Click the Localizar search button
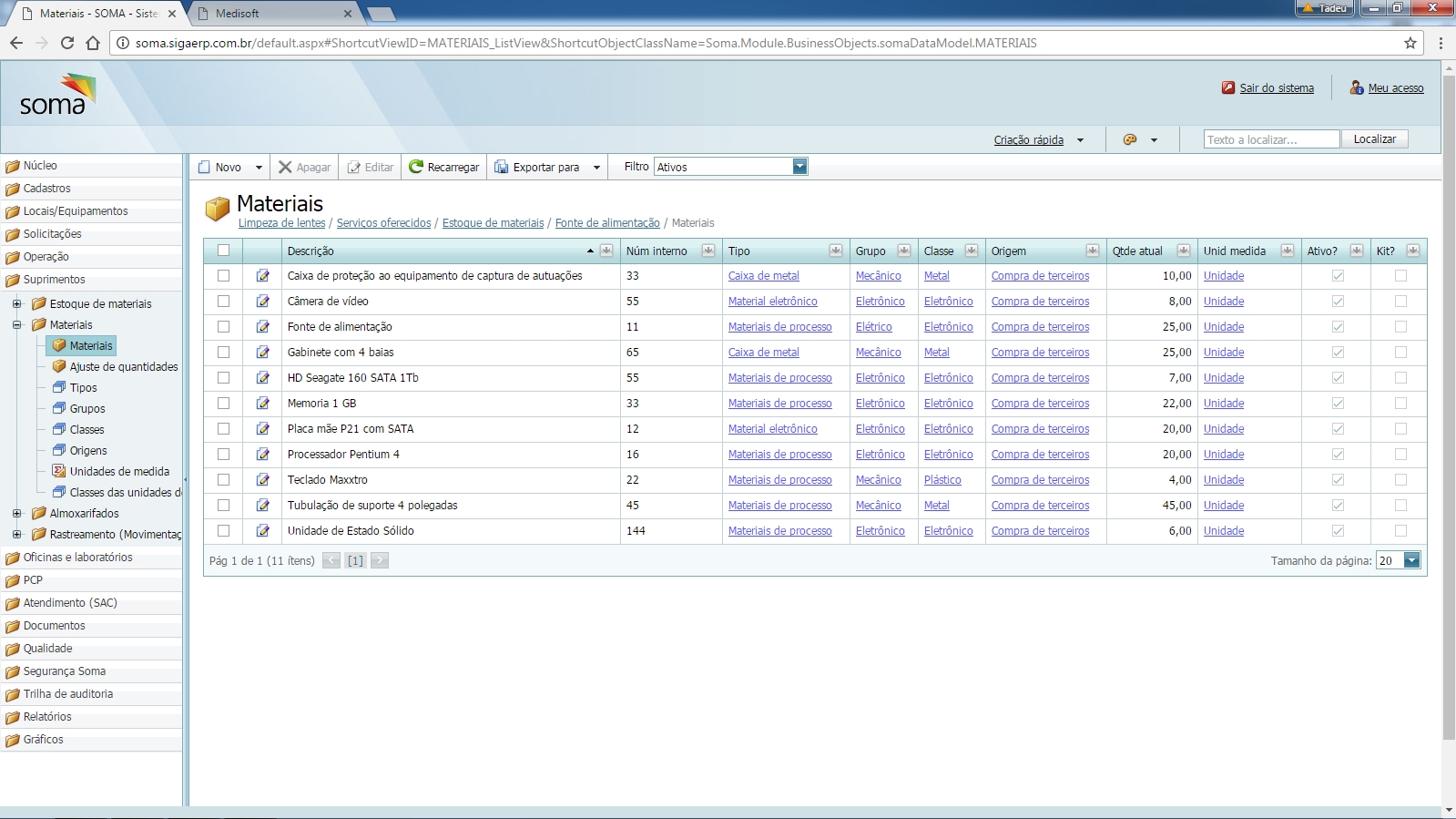 tap(1374, 139)
